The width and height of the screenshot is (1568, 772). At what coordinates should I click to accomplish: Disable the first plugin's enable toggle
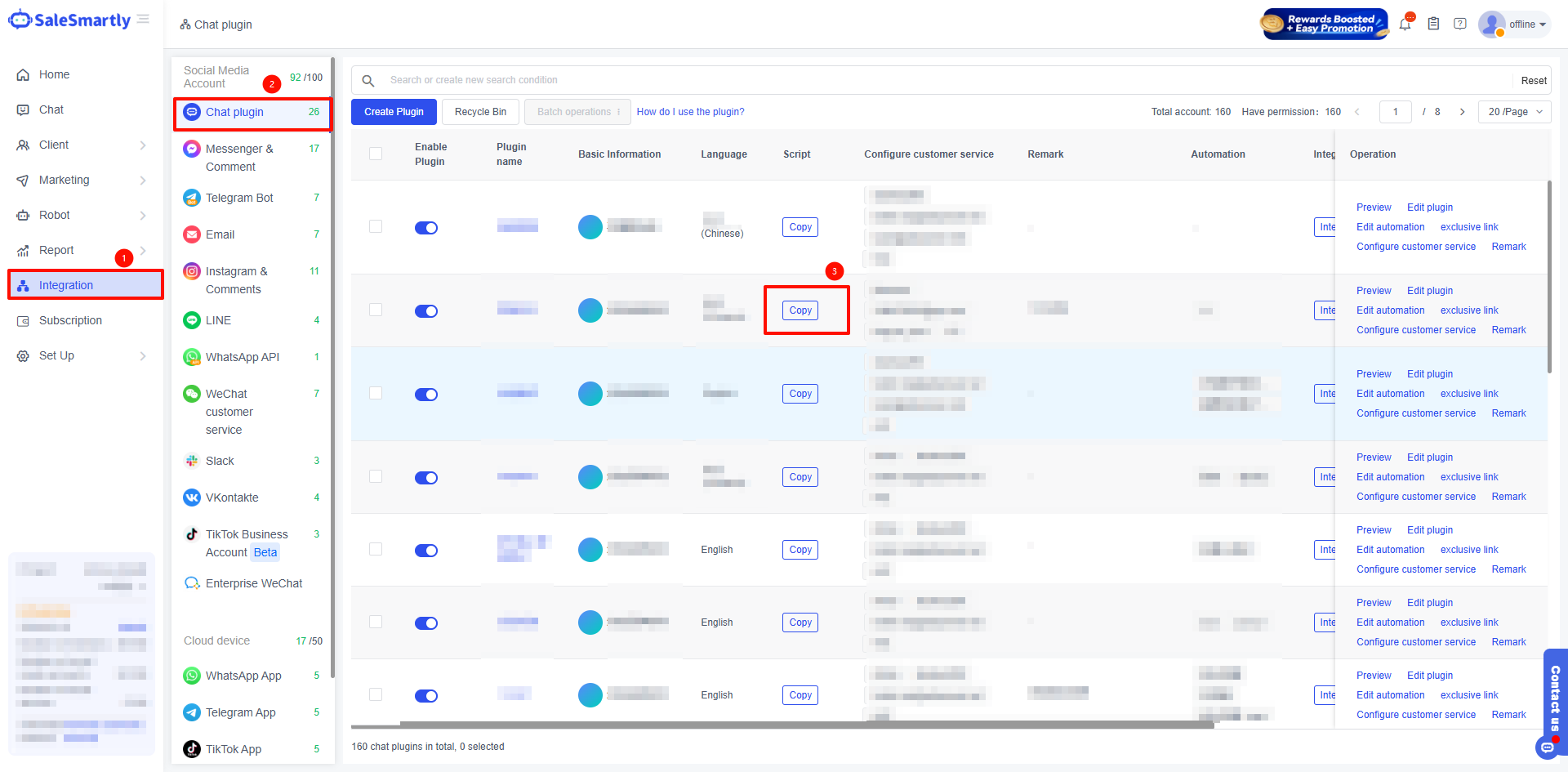pos(426,228)
